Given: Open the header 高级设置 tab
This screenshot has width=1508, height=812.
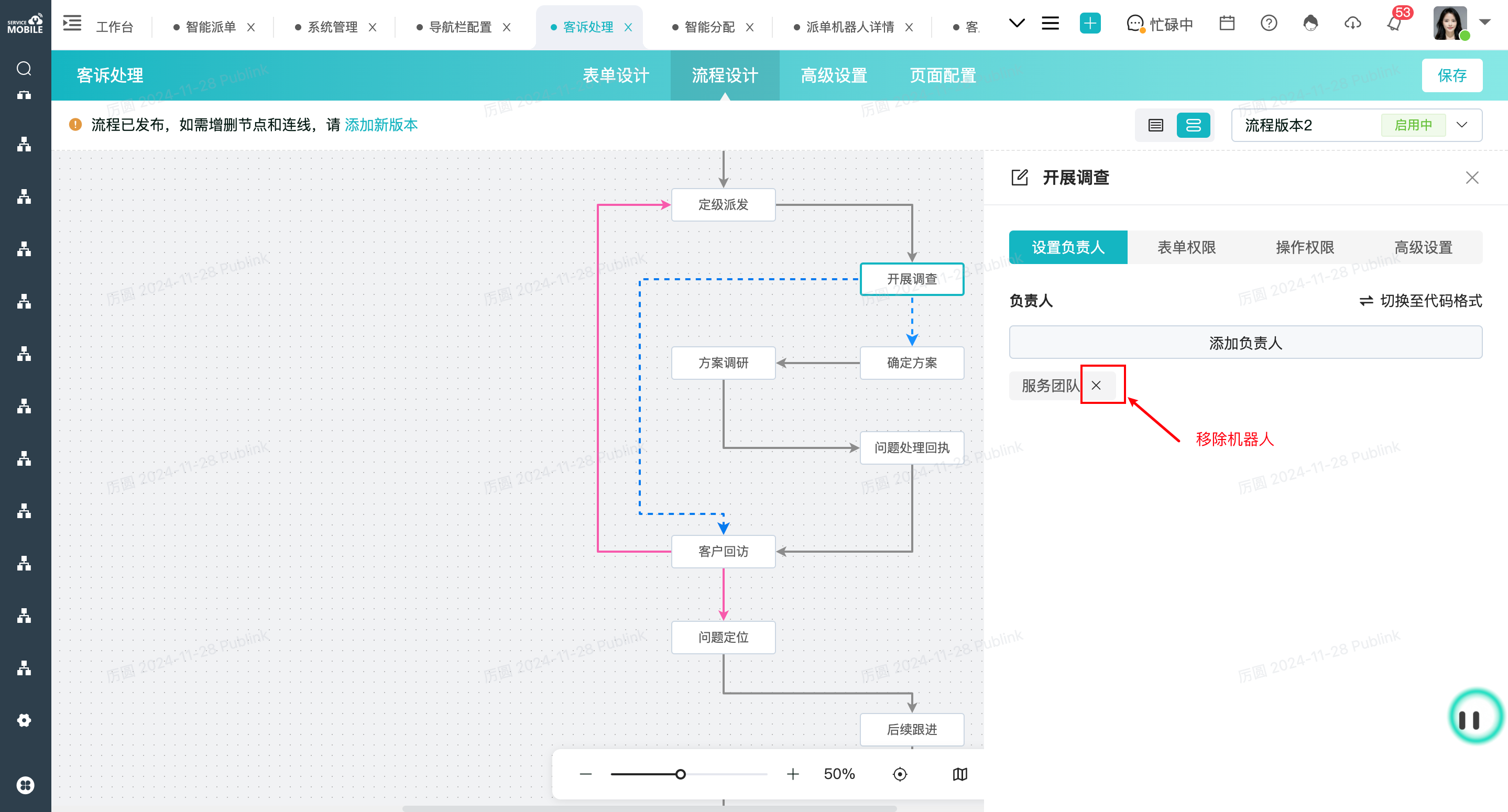Looking at the screenshot, I should [x=834, y=75].
